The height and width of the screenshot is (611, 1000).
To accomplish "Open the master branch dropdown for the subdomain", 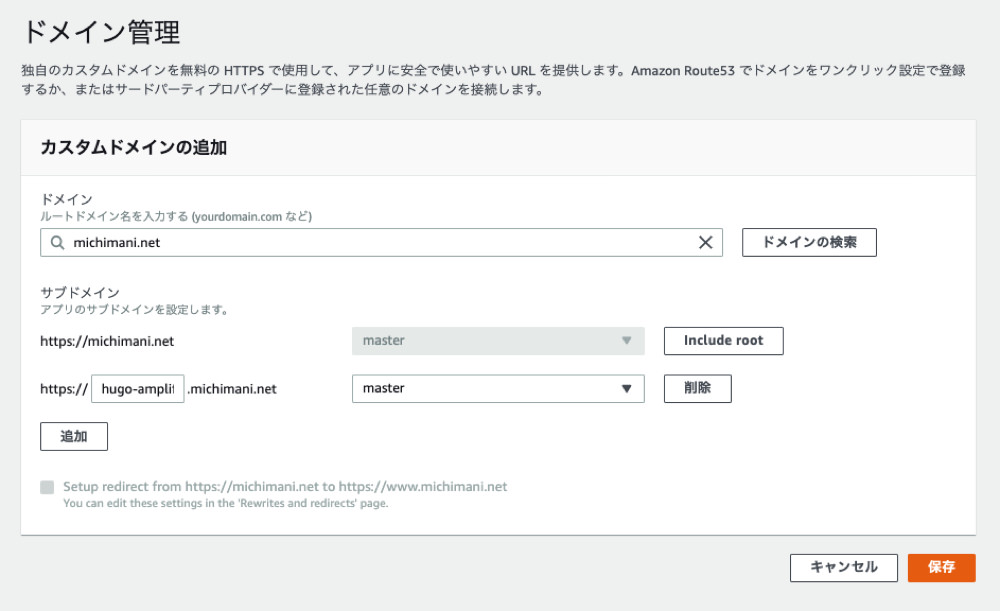I will point(497,389).
